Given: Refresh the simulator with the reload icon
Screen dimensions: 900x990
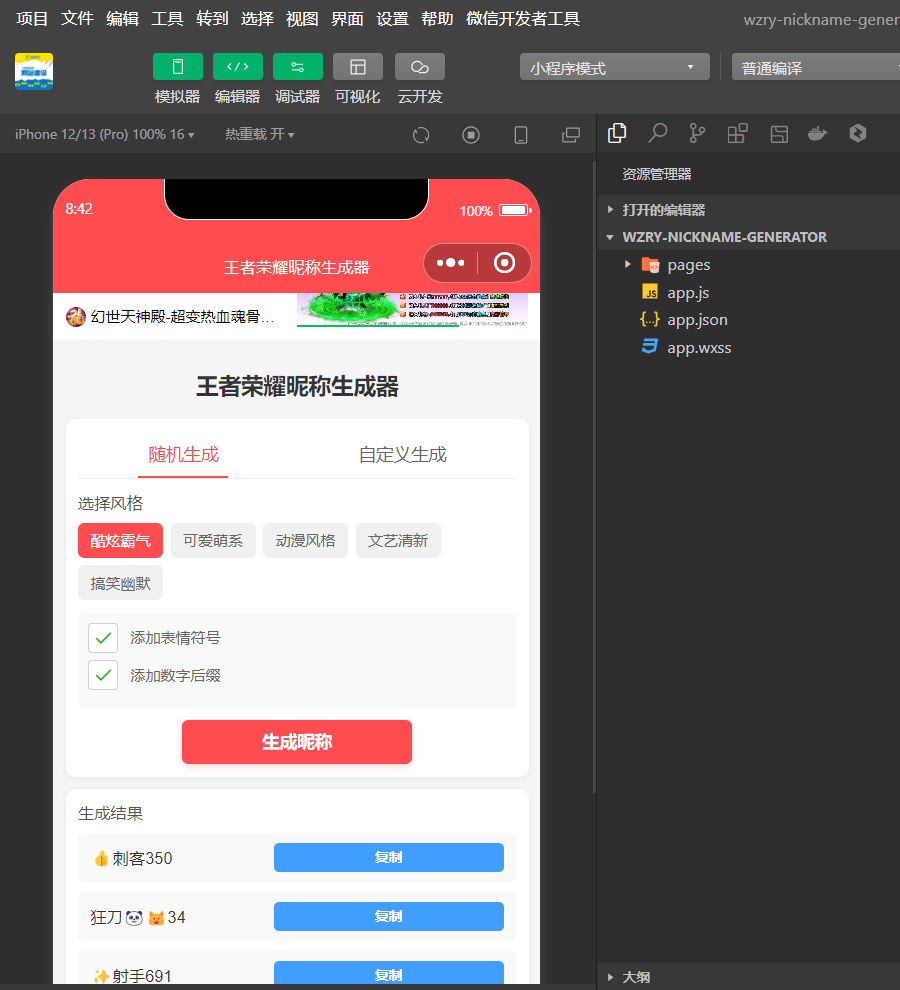Looking at the screenshot, I should click(x=421, y=135).
